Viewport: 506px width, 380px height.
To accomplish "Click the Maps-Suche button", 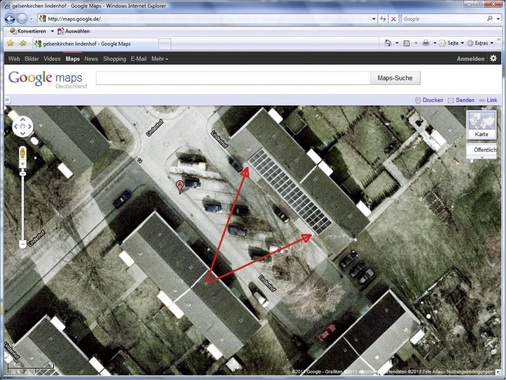I will coord(395,78).
